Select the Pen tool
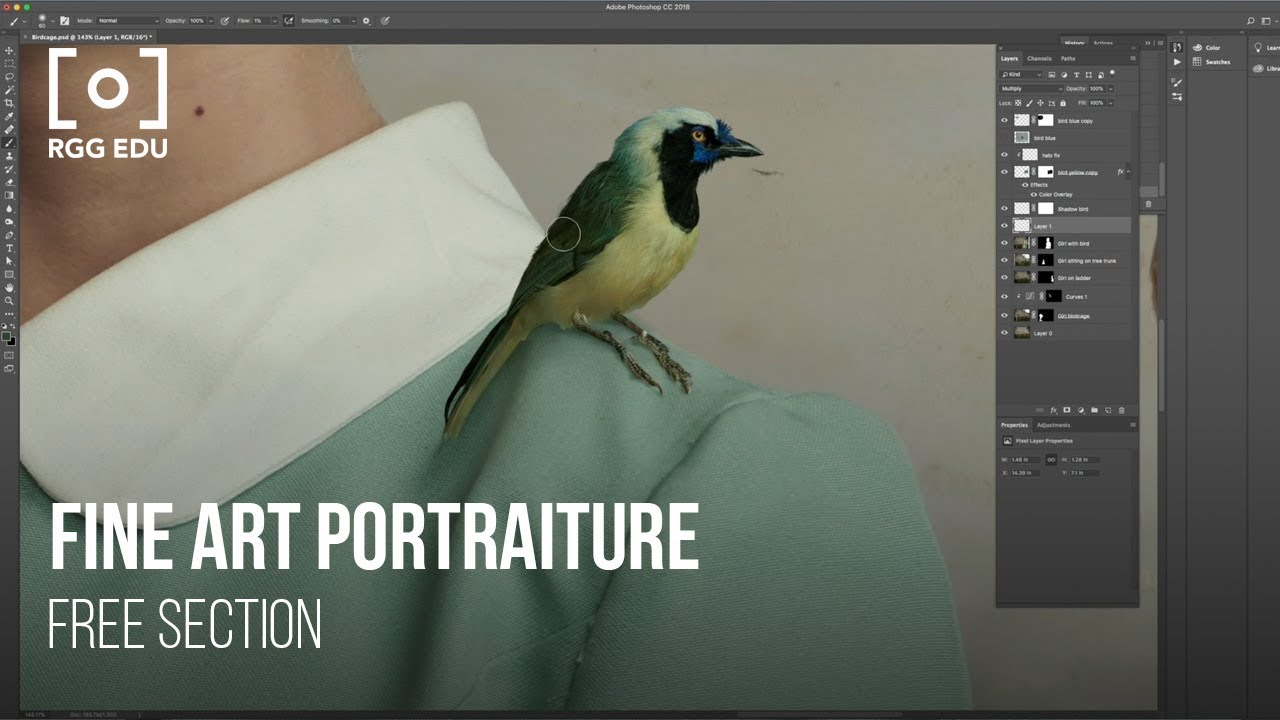 tap(10, 235)
